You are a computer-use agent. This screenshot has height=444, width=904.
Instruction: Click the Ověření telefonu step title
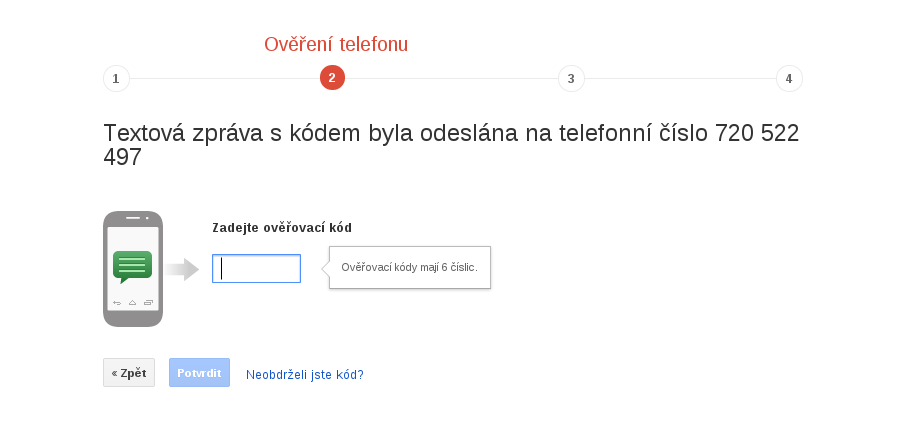click(336, 44)
